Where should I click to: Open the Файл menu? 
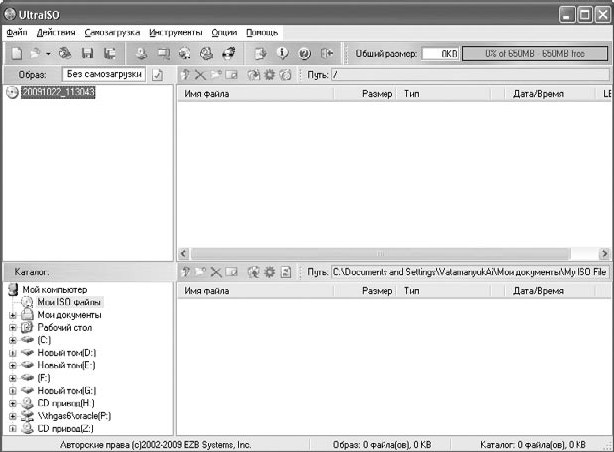coord(16,33)
